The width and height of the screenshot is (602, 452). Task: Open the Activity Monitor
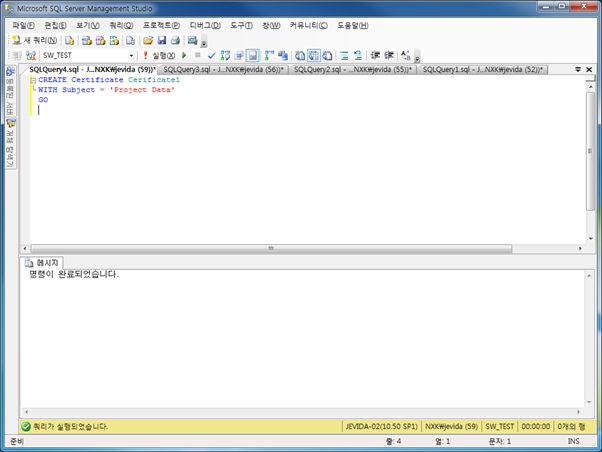point(192,40)
